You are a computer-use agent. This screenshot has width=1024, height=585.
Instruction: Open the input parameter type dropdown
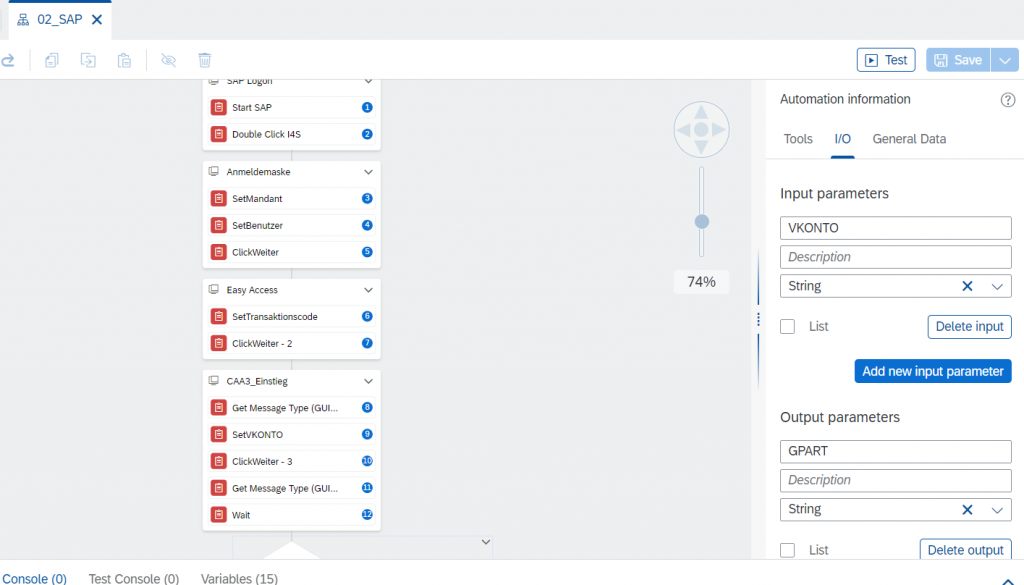[997, 286]
